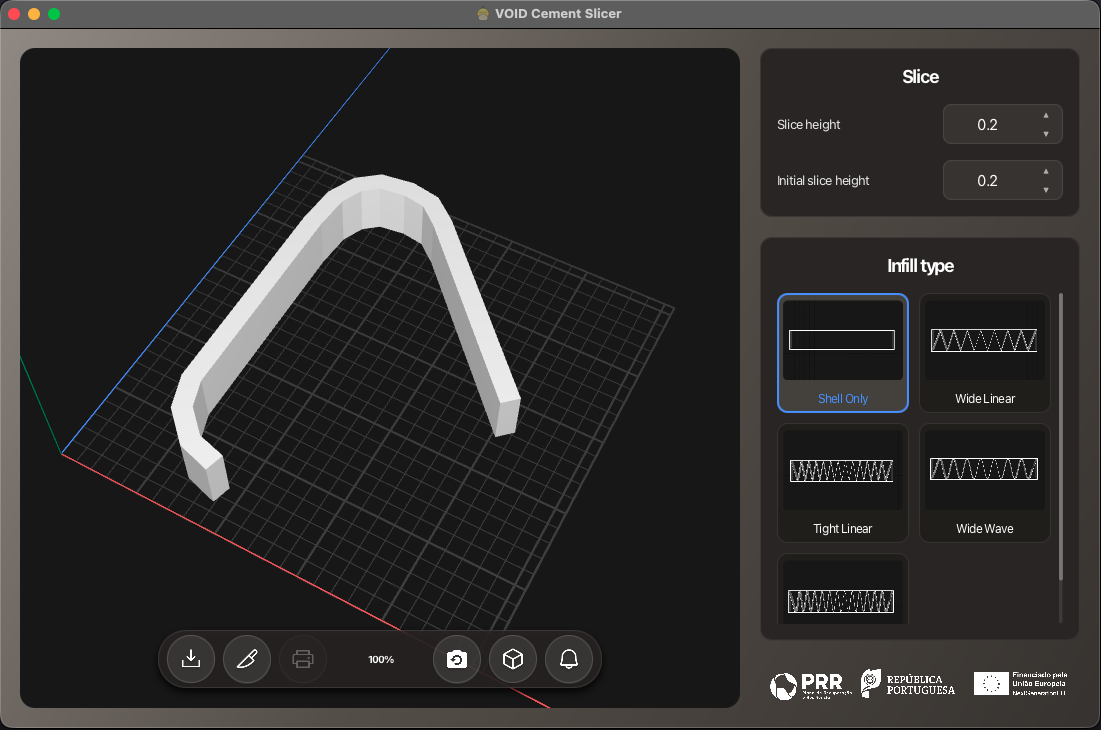
Task: Click the 100% zoom label
Action: coord(381,660)
